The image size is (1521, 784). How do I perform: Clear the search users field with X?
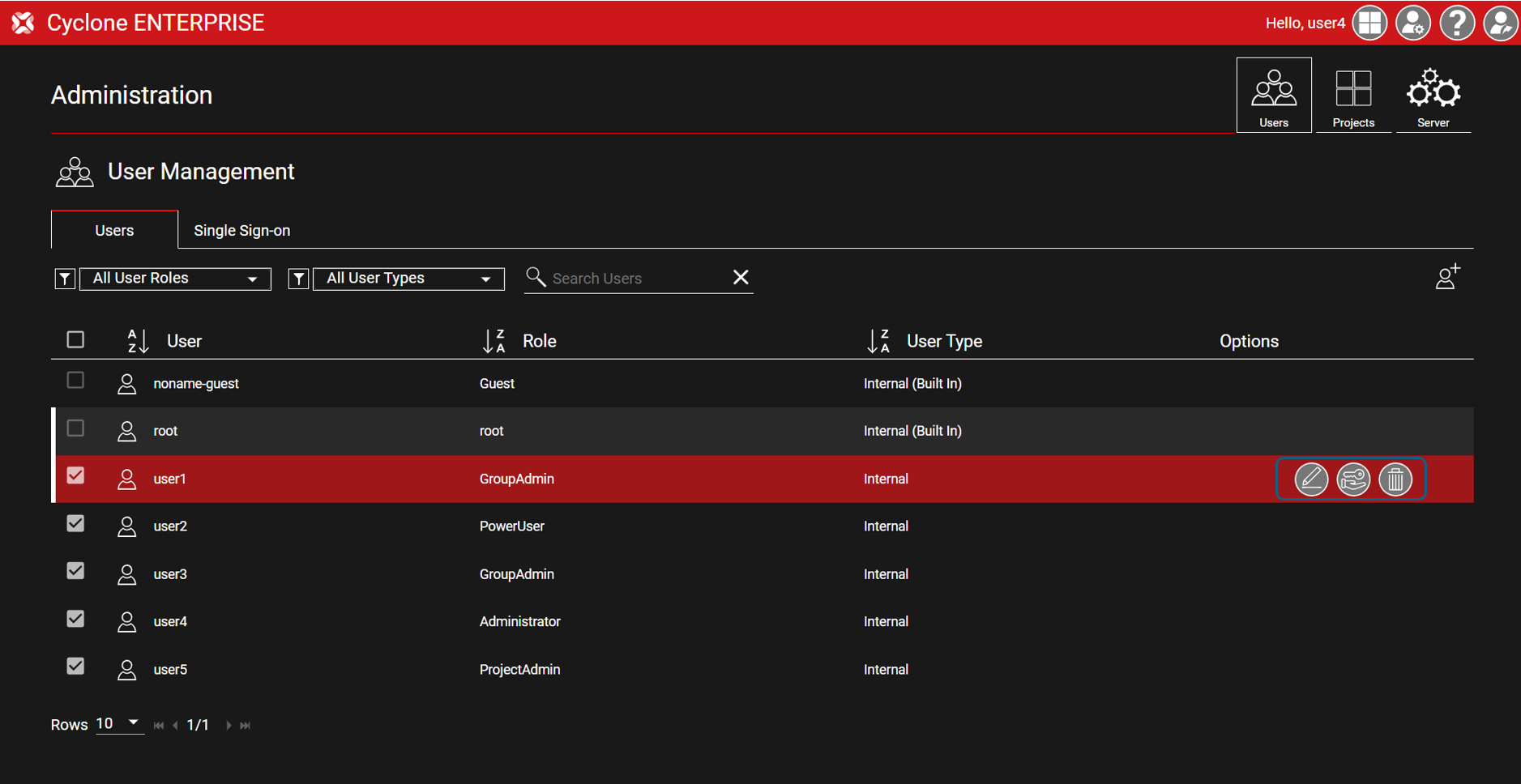coord(740,278)
